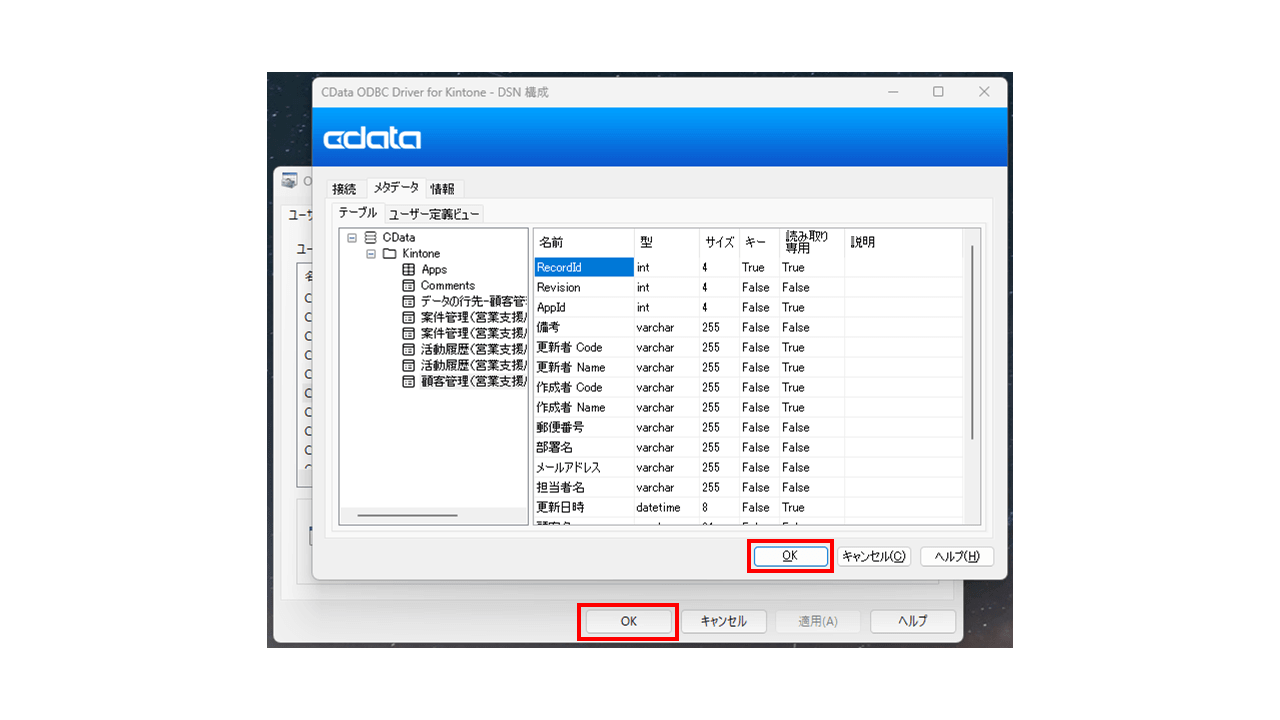Select the 担当者名 row

pos(748,487)
